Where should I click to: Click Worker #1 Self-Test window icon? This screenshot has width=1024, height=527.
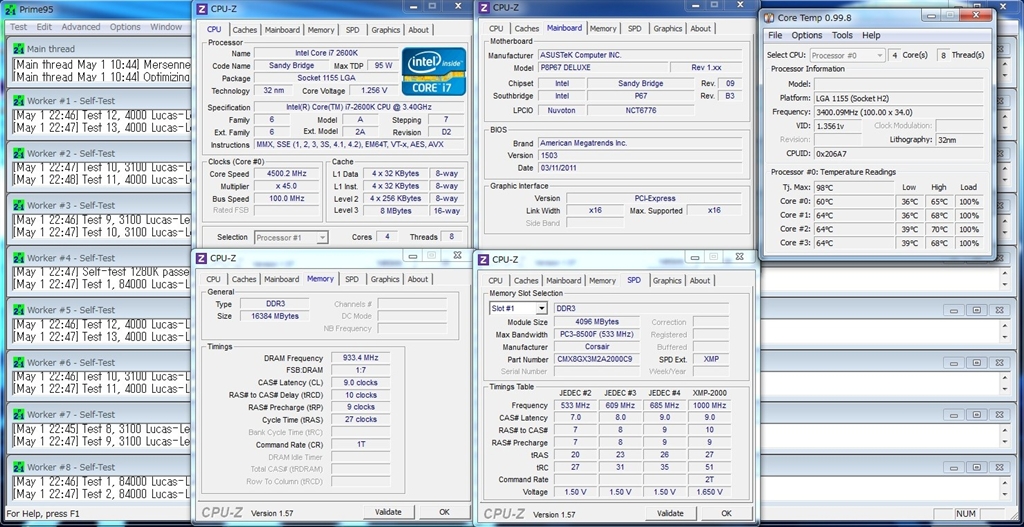pos(19,101)
